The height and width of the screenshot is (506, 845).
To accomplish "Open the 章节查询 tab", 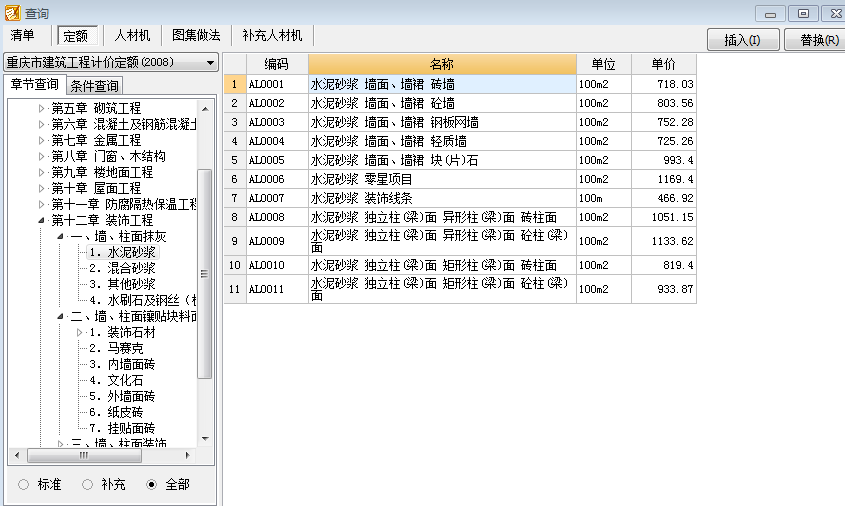I will tap(34, 85).
